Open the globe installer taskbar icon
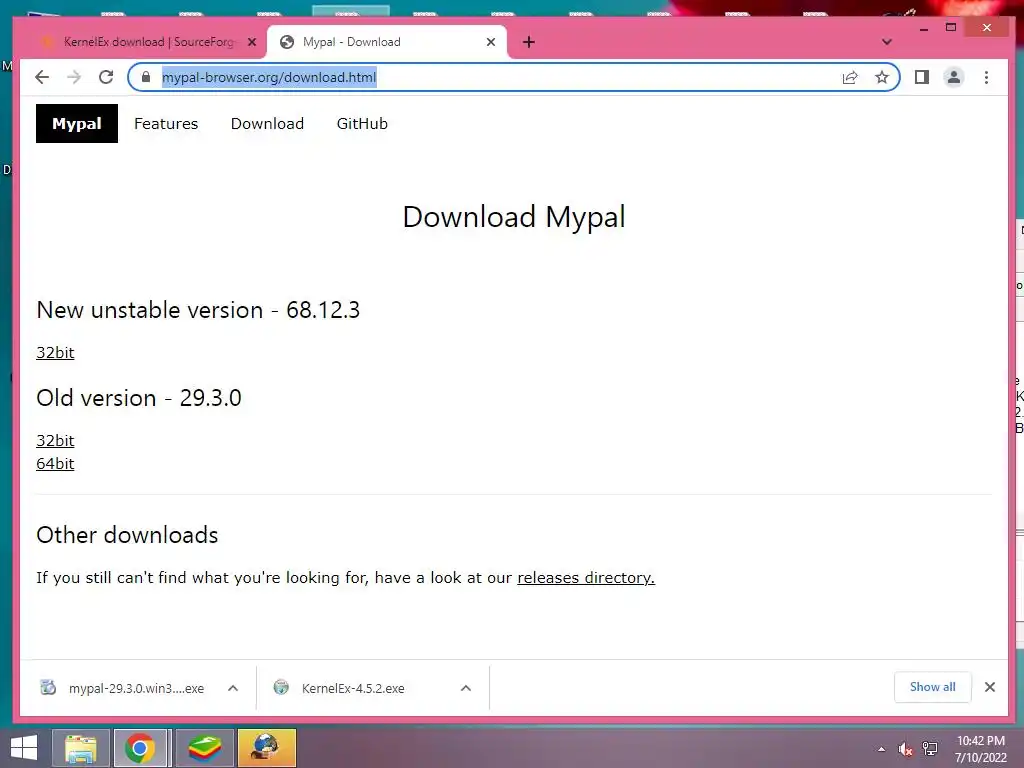1024x768 pixels. (x=267, y=748)
